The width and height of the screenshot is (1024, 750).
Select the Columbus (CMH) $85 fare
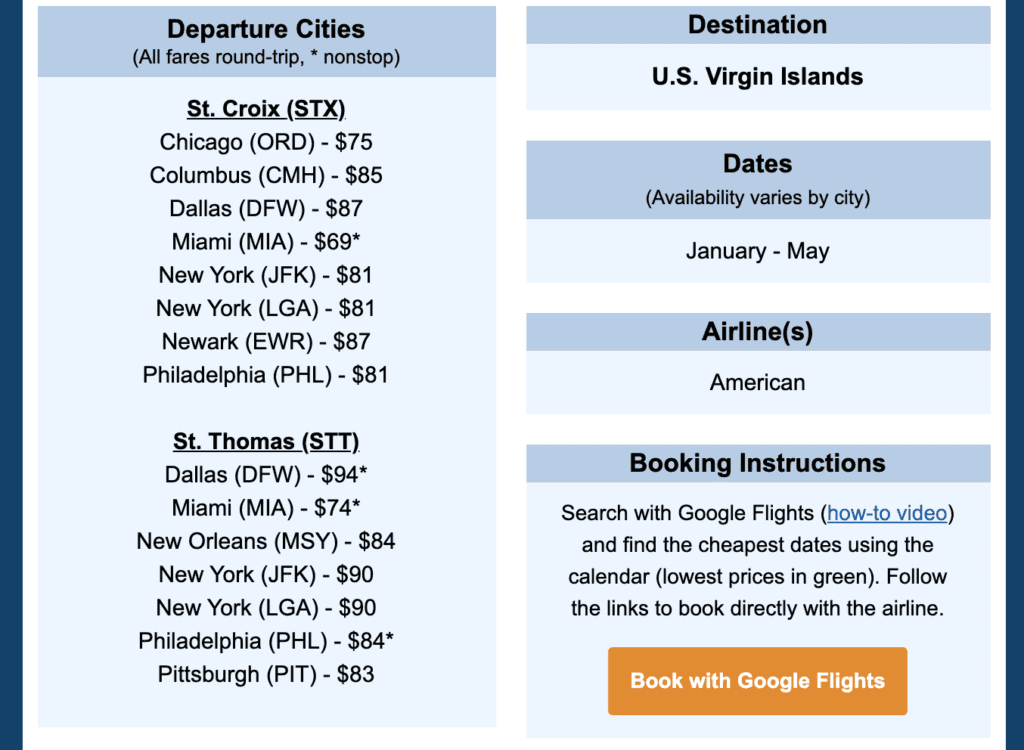266,175
